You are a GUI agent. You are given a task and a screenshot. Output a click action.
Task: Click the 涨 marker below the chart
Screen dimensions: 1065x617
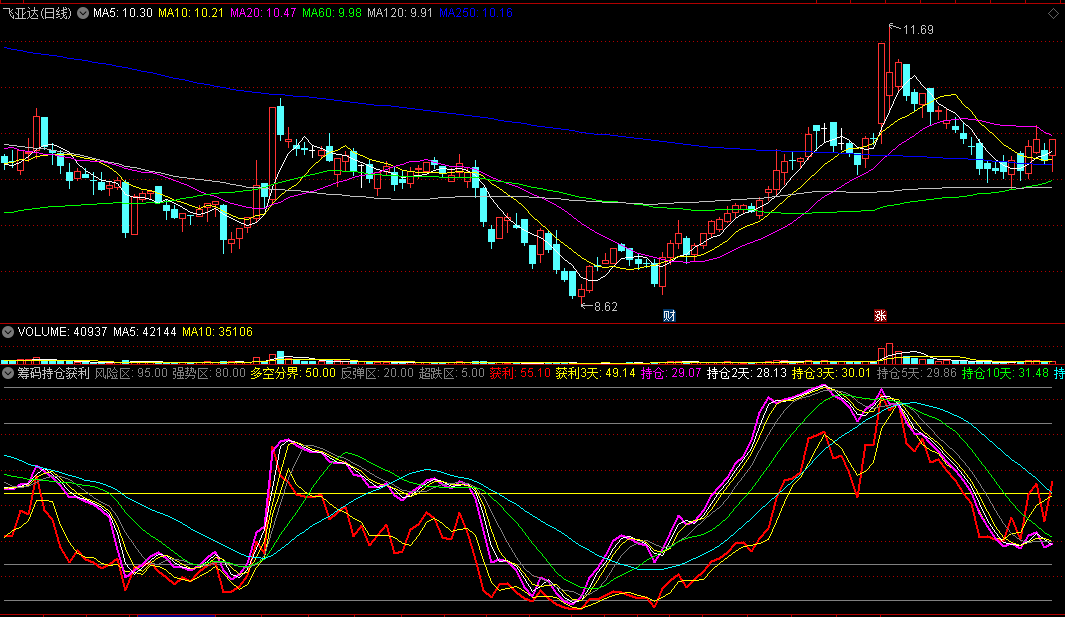click(880, 315)
